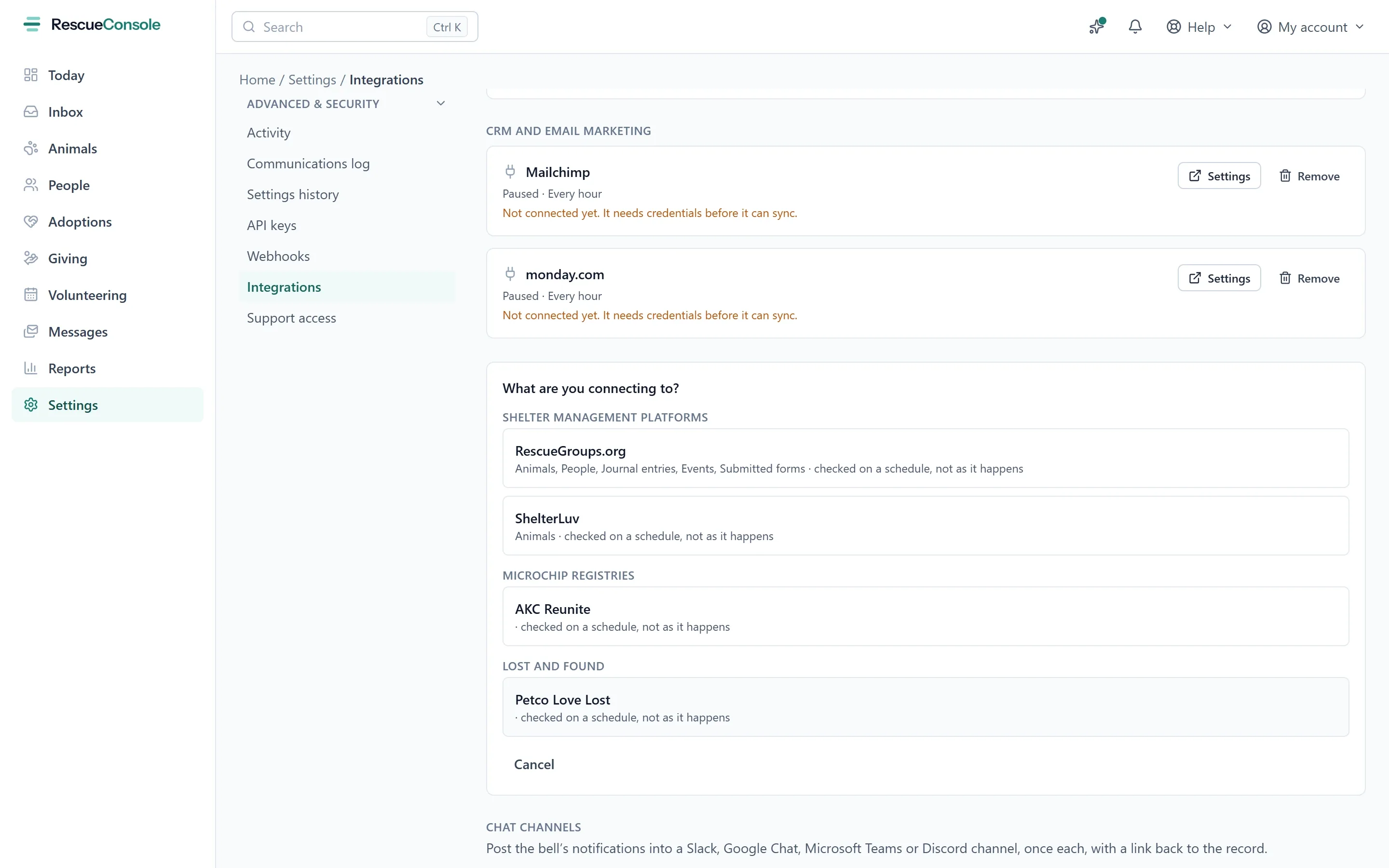Click the Reports chart icon
This screenshot has height=868, width=1389.
click(31, 368)
